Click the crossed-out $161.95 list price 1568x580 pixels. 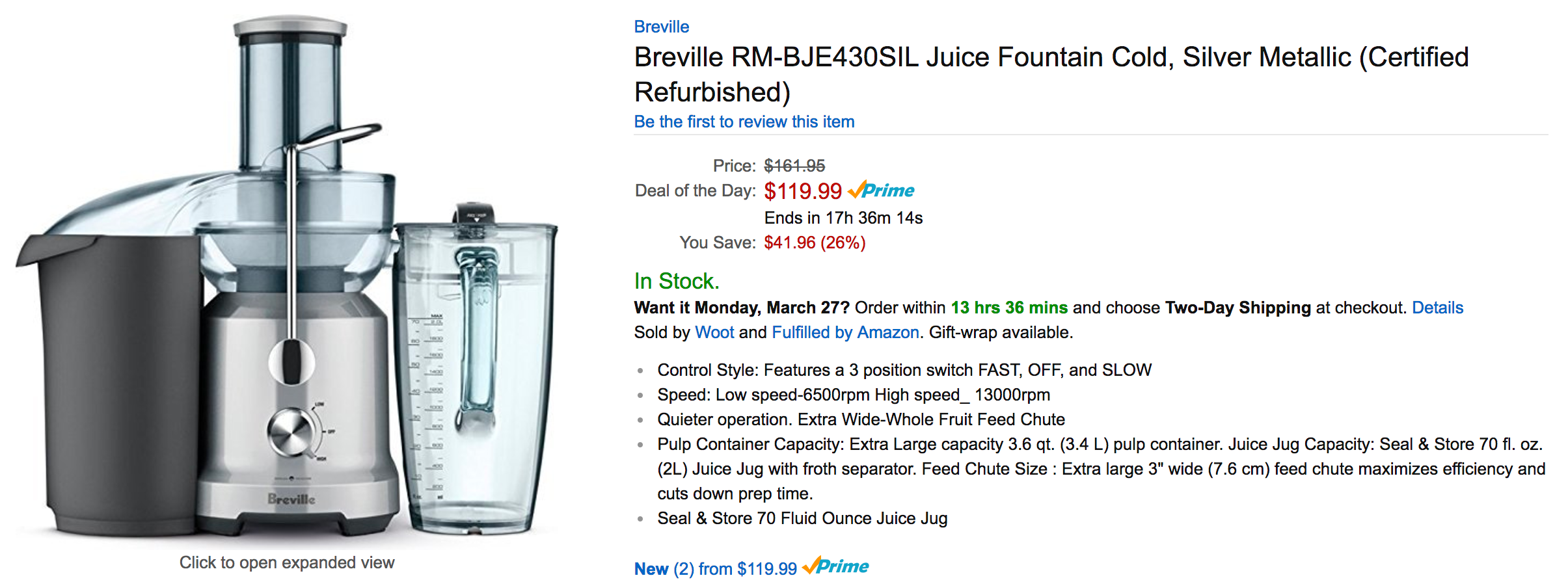coord(794,166)
